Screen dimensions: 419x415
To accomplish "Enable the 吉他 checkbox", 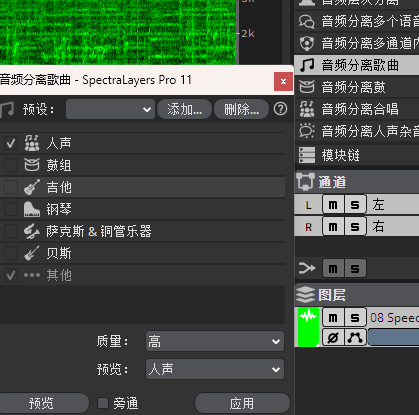I will (11, 187).
